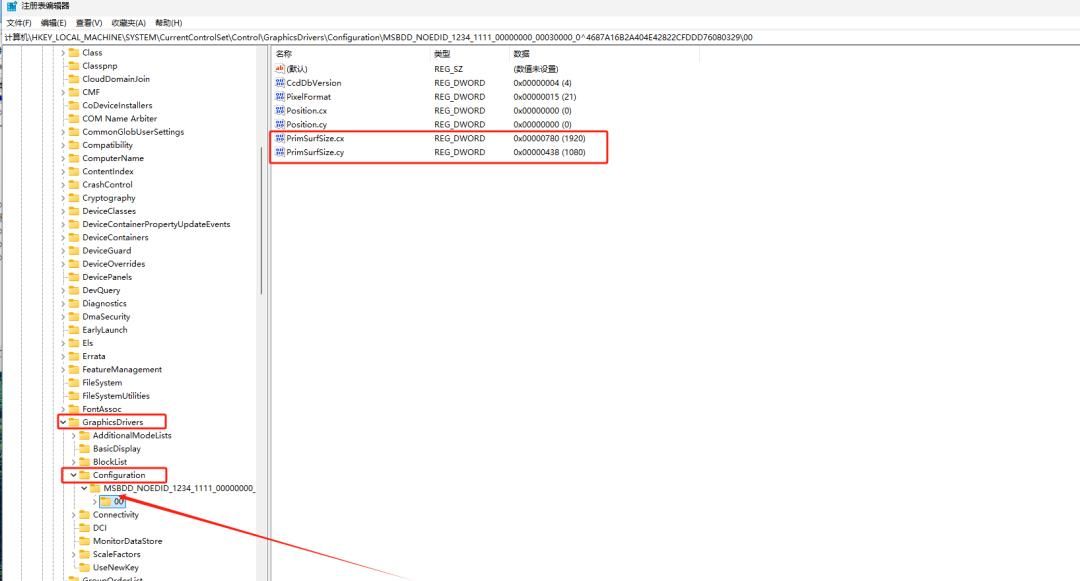The width and height of the screenshot is (1080, 581).
Task: Select the DevQuery folder icon
Action: click(74, 290)
